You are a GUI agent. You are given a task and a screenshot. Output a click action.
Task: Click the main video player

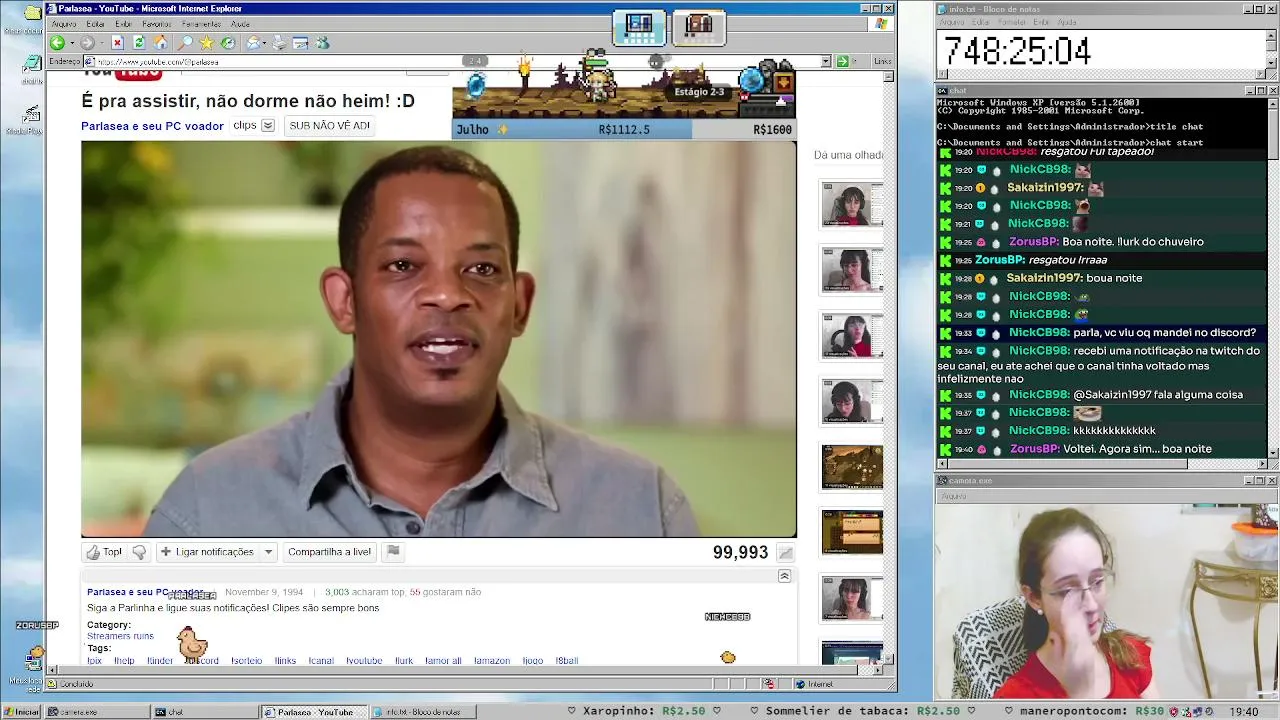click(439, 339)
